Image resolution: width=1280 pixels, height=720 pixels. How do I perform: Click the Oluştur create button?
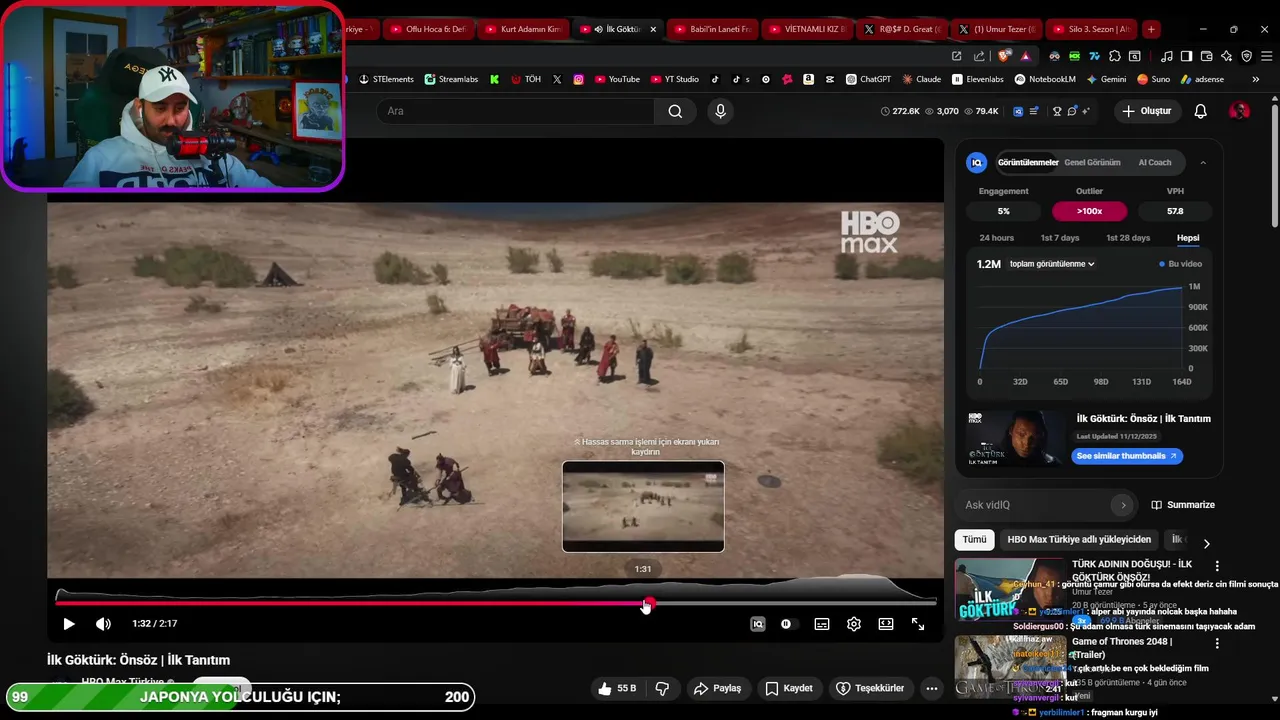1146,111
